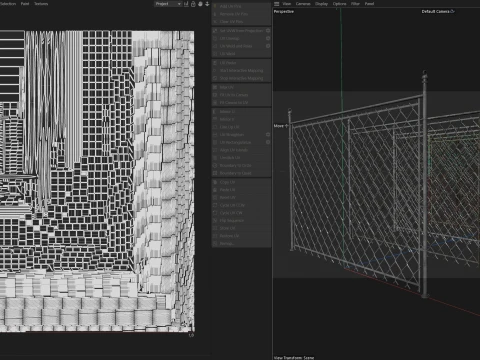The width and height of the screenshot is (480, 360).
Task: Select UV Weld and Relax
Action: tap(238, 46)
